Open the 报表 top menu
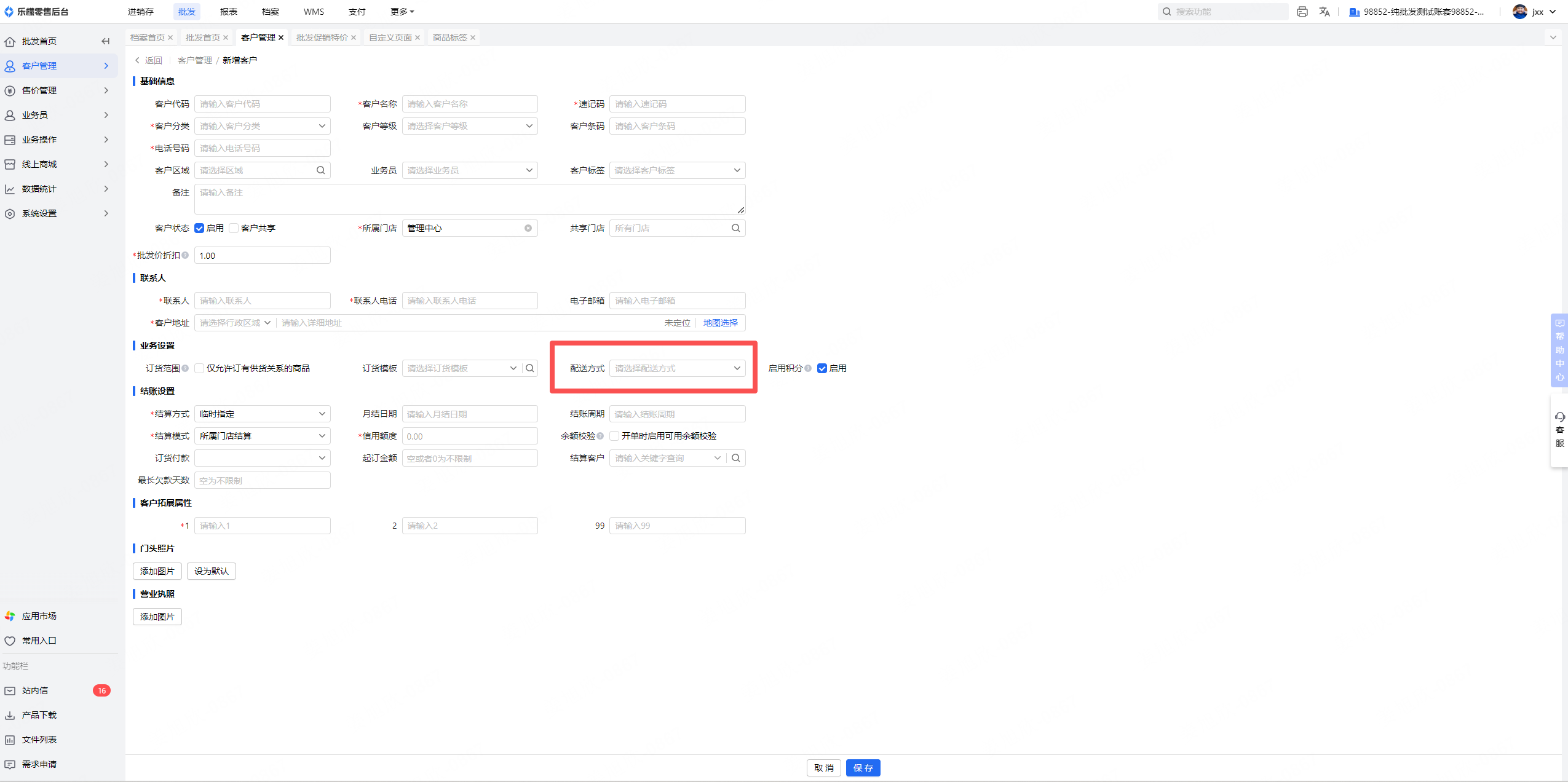The height and width of the screenshot is (782, 1568). [228, 12]
